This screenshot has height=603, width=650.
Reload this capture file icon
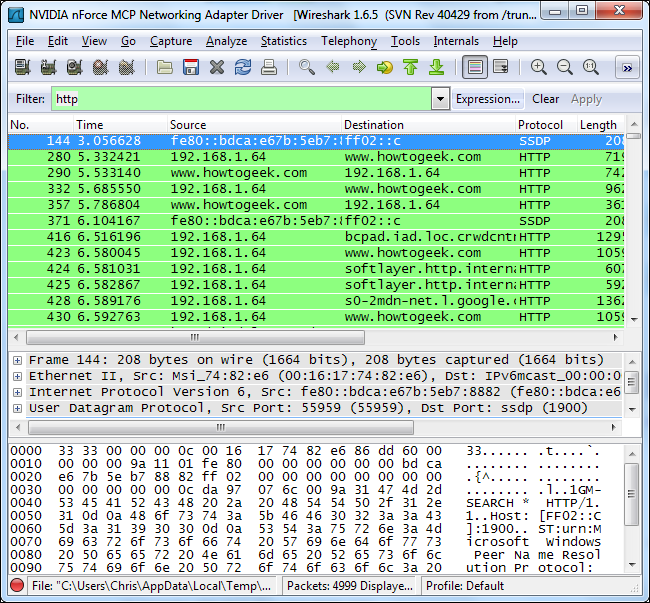[243, 67]
